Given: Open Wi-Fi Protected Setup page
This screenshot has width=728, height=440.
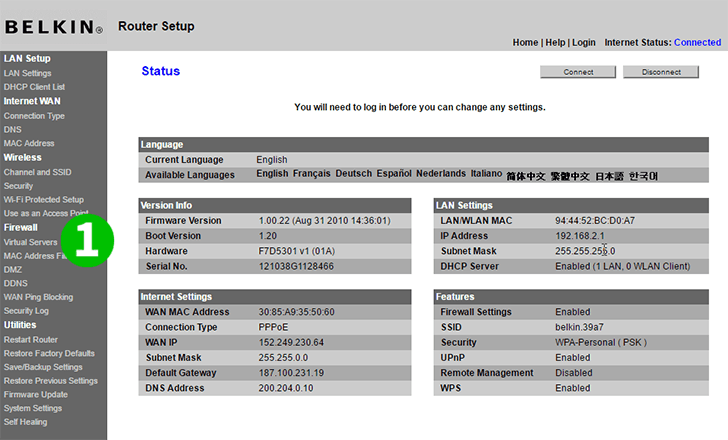Looking at the screenshot, I should click(44, 200).
